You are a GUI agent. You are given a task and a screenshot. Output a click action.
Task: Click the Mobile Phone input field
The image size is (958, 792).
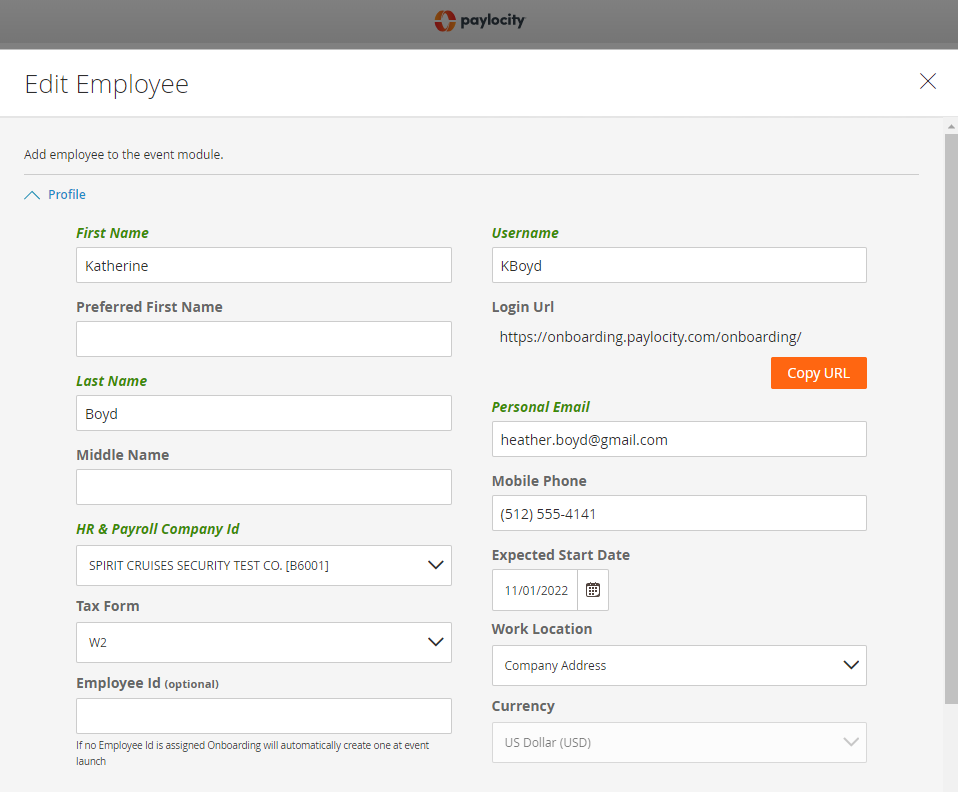(679, 514)
